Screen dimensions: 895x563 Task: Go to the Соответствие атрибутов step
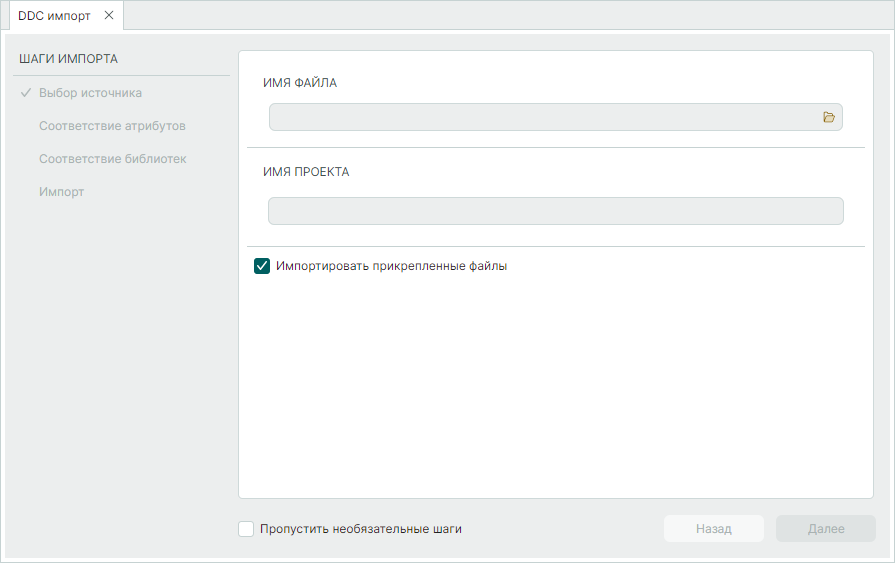point(112,126)
